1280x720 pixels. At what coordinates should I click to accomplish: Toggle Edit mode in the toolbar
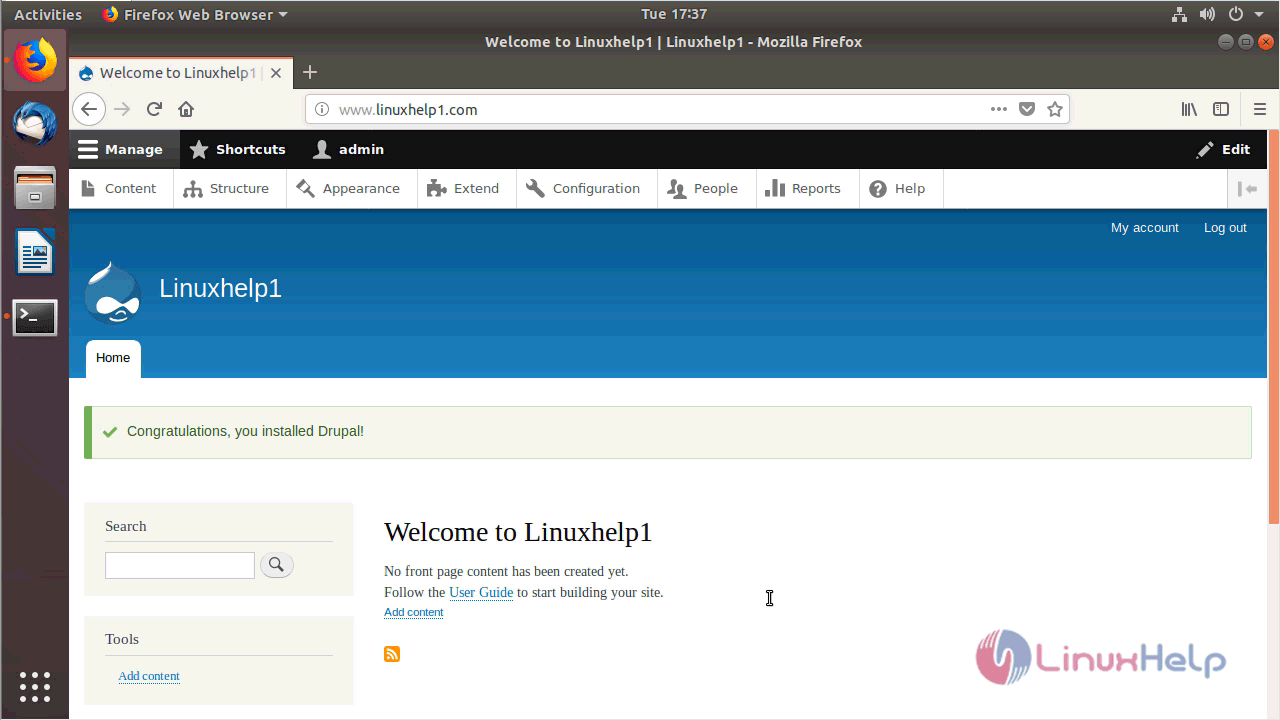pyautogui.click(x=1223, y=149)
